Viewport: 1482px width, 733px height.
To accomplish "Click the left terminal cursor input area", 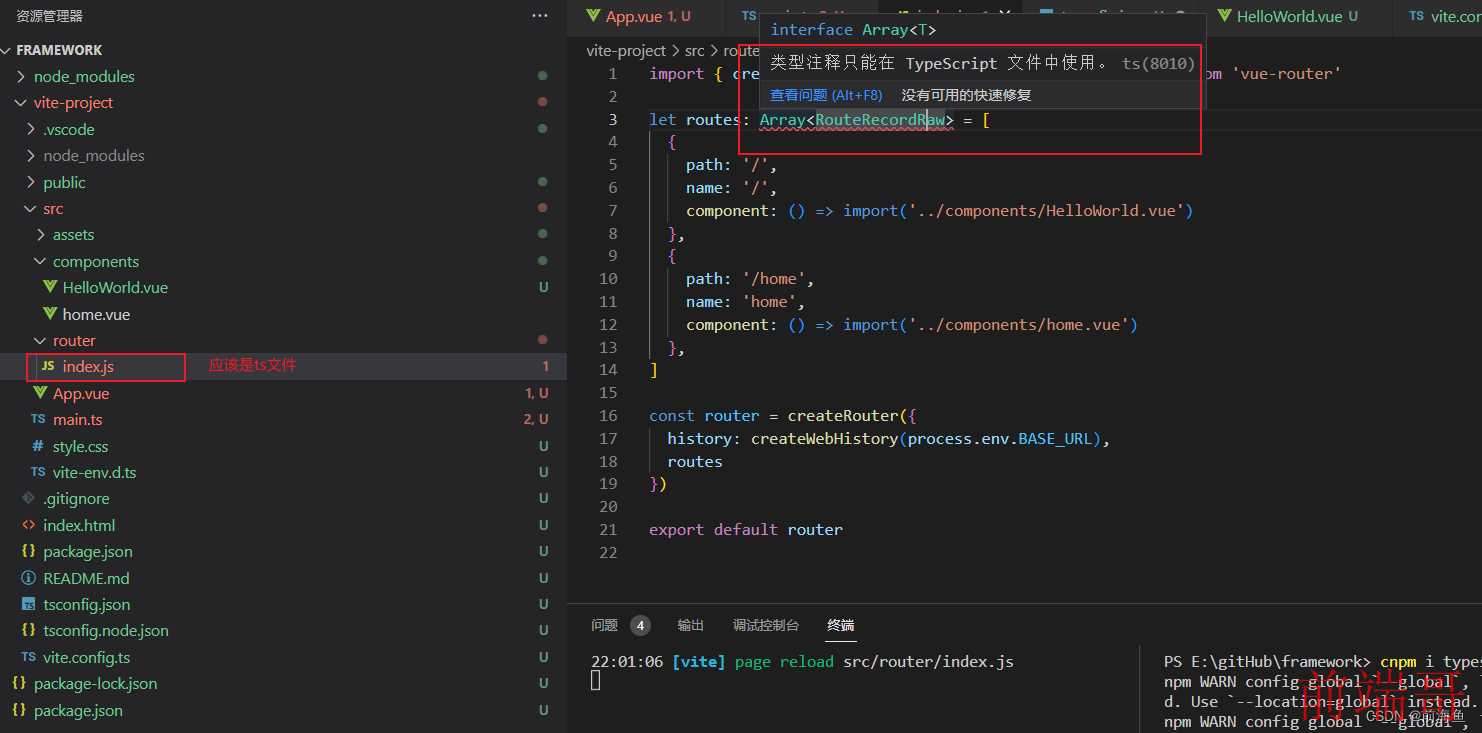I will [596, 681].
